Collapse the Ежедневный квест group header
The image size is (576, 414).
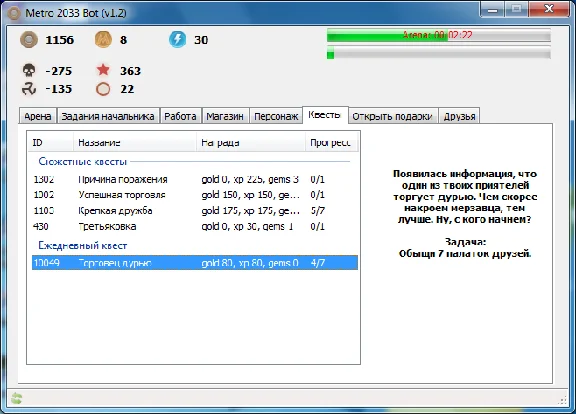(83, 245)
